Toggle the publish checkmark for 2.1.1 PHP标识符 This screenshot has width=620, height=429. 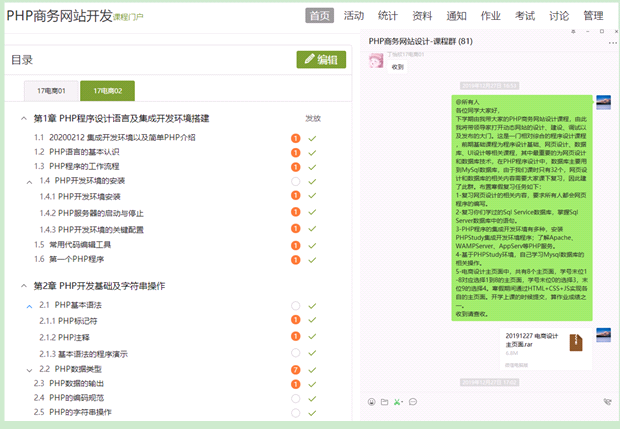pyautogui.click(x=313, y=321)
